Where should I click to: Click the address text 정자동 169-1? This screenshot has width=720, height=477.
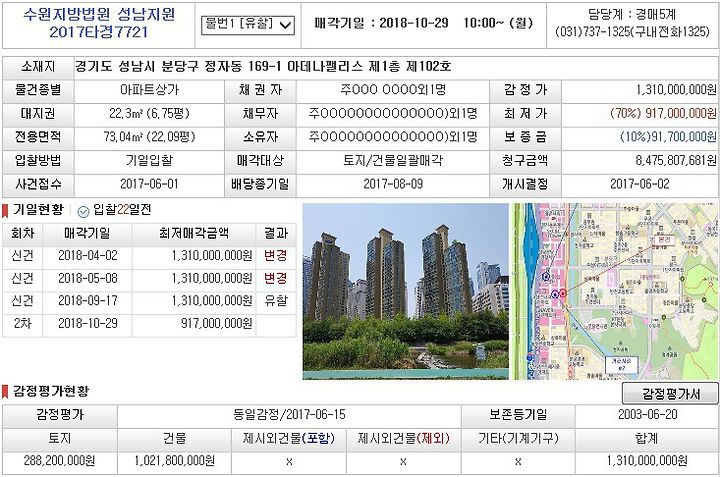pyautogui.click(x=242, y=67)
